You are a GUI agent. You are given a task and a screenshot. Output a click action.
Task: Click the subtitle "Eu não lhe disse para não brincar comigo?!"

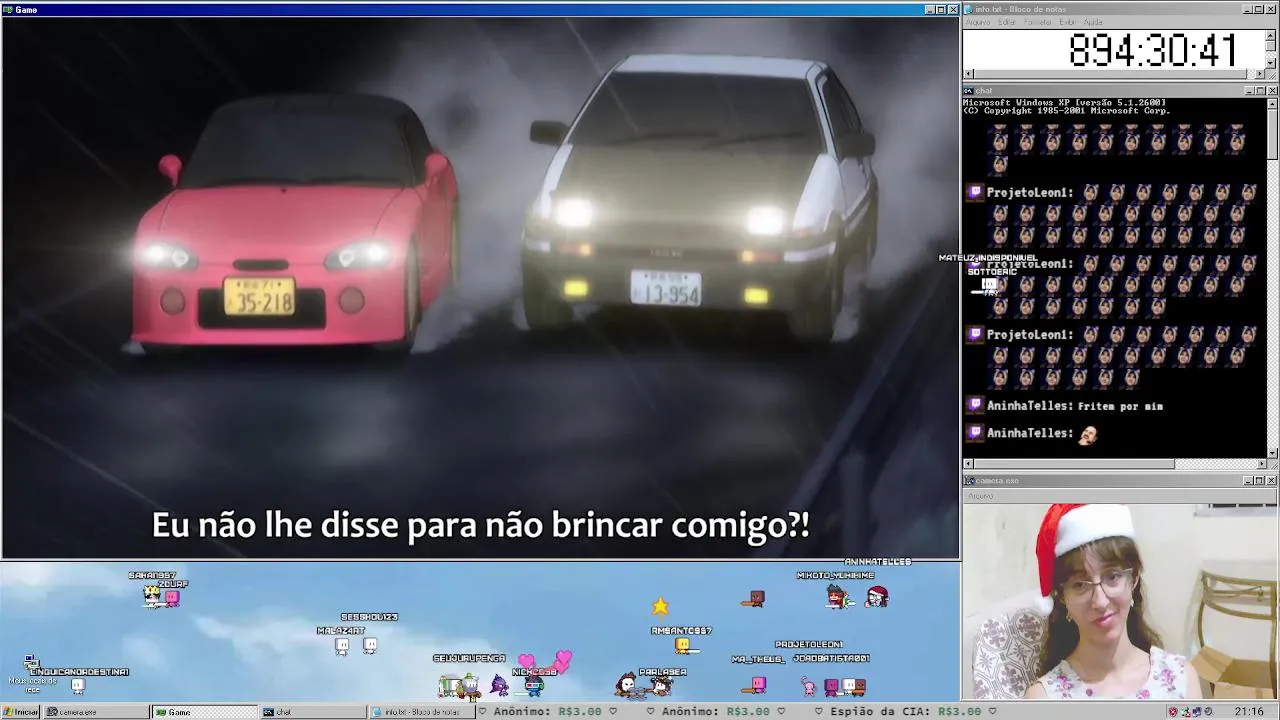480,525
